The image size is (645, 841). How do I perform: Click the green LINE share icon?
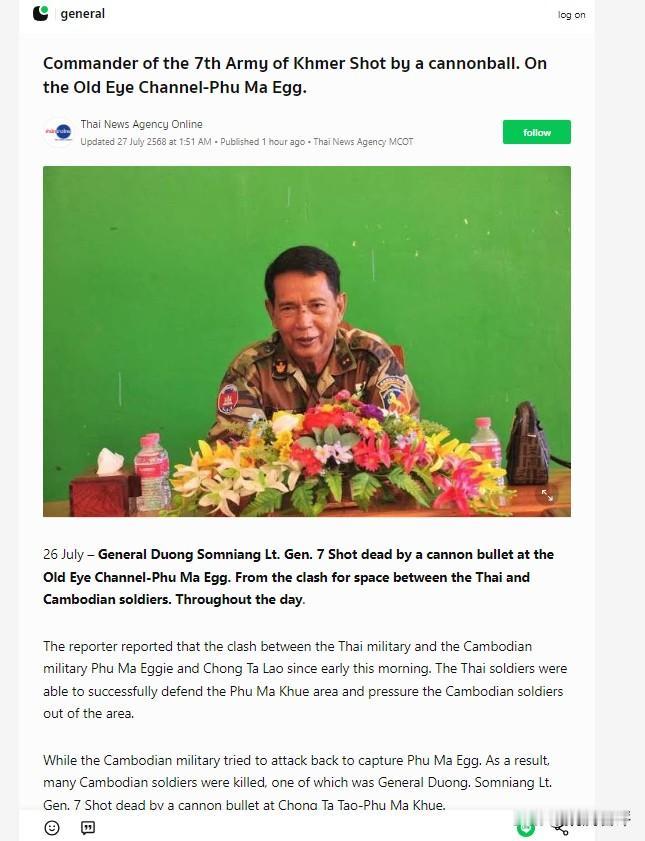point(526,828)
